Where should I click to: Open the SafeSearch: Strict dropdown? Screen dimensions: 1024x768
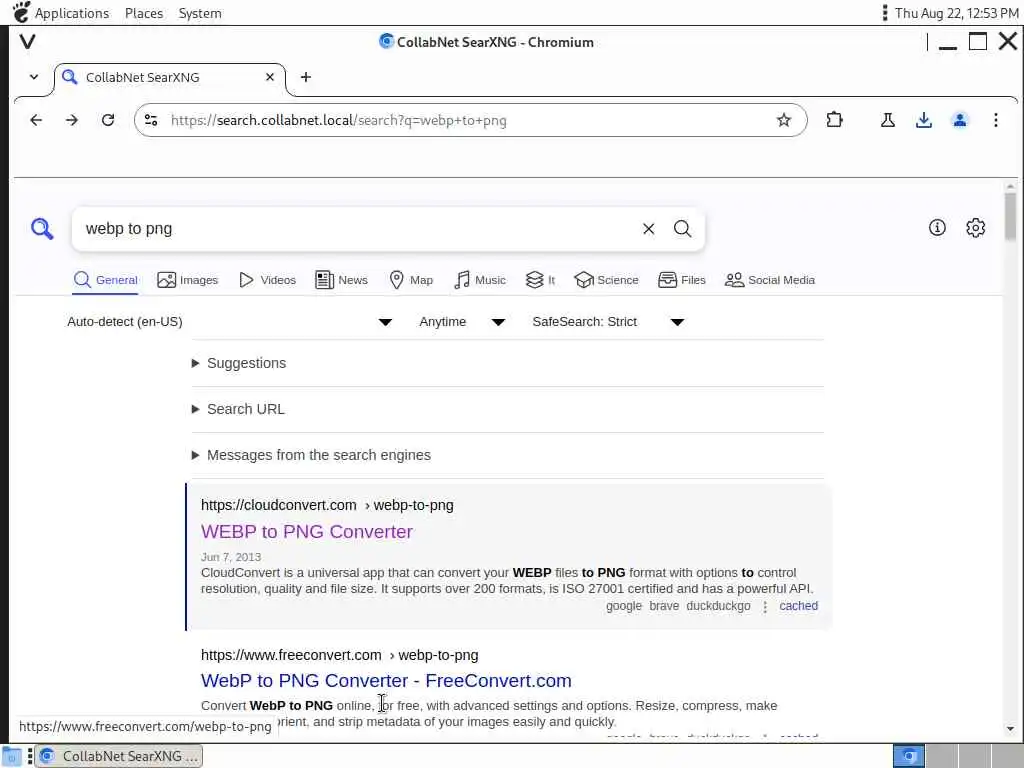coord(609,322)
